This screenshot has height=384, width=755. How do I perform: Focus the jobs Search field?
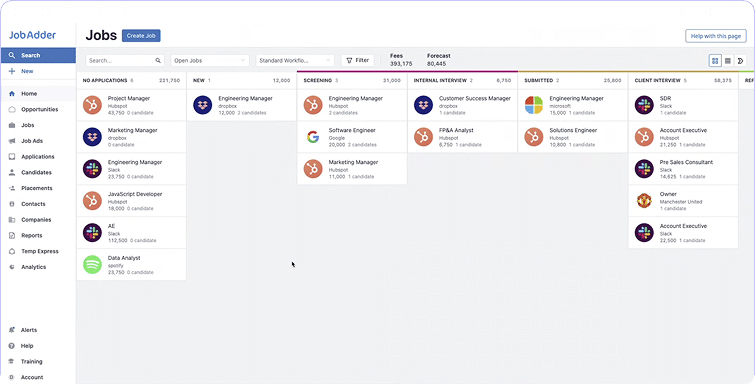coord(125,61)
